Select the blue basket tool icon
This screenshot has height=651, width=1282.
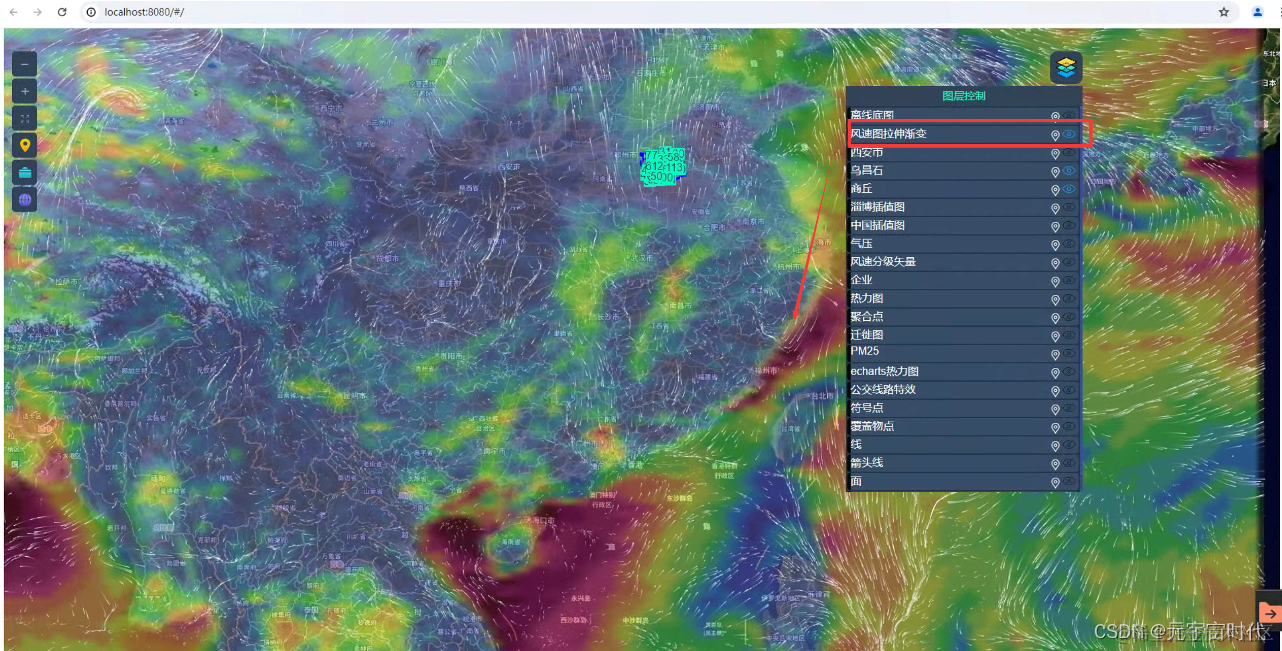point(24,171)
